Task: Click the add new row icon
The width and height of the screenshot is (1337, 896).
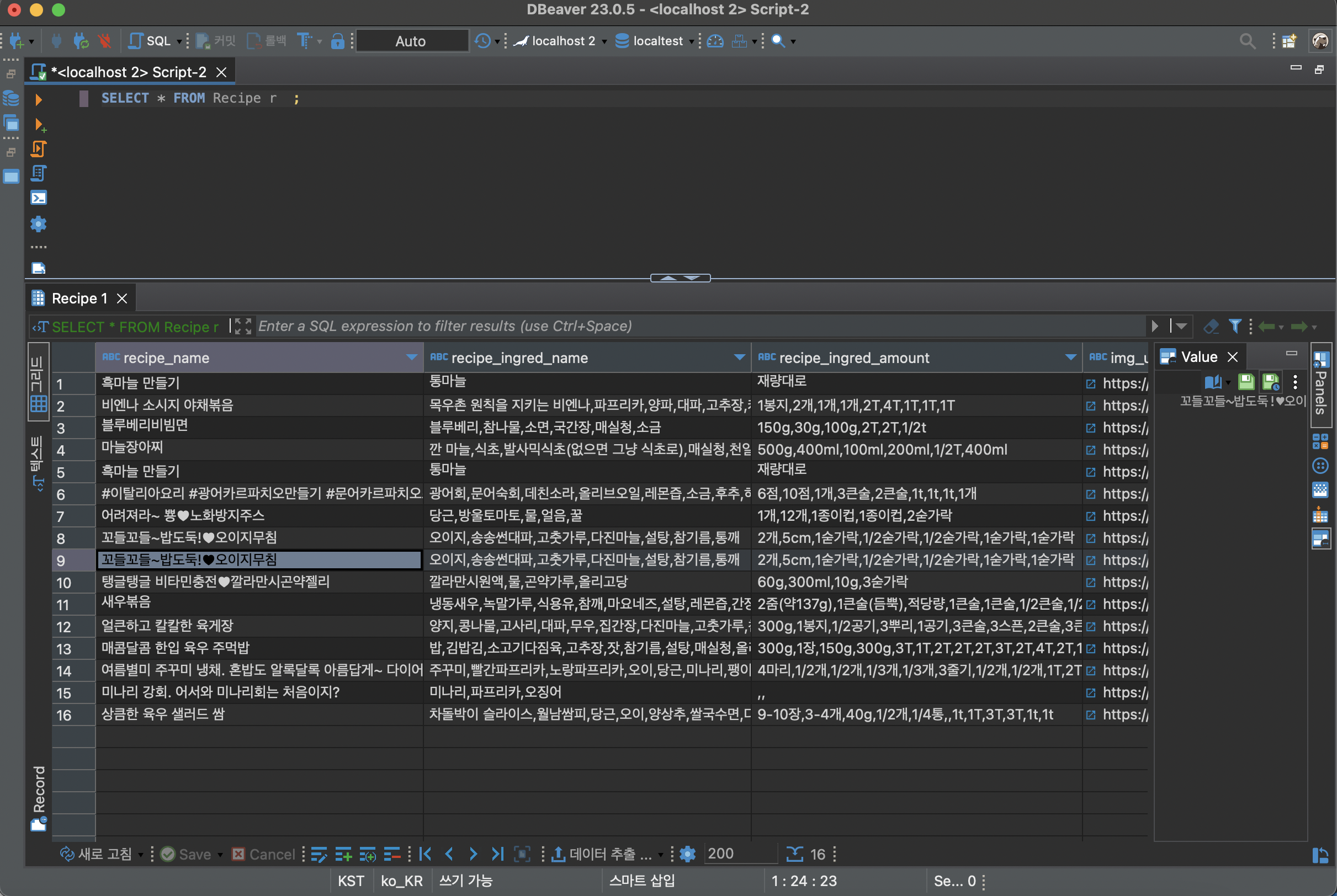Action: (x=343, y=854)
